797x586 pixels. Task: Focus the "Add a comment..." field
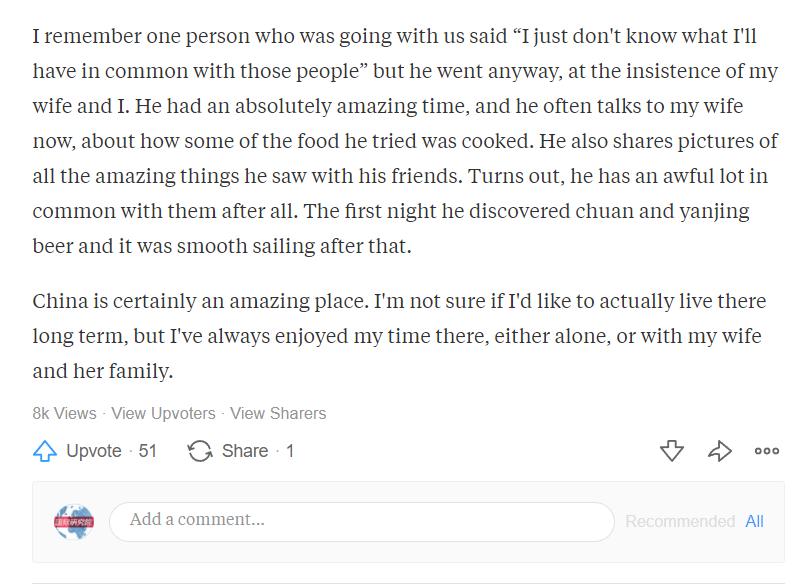click(361, 521)
